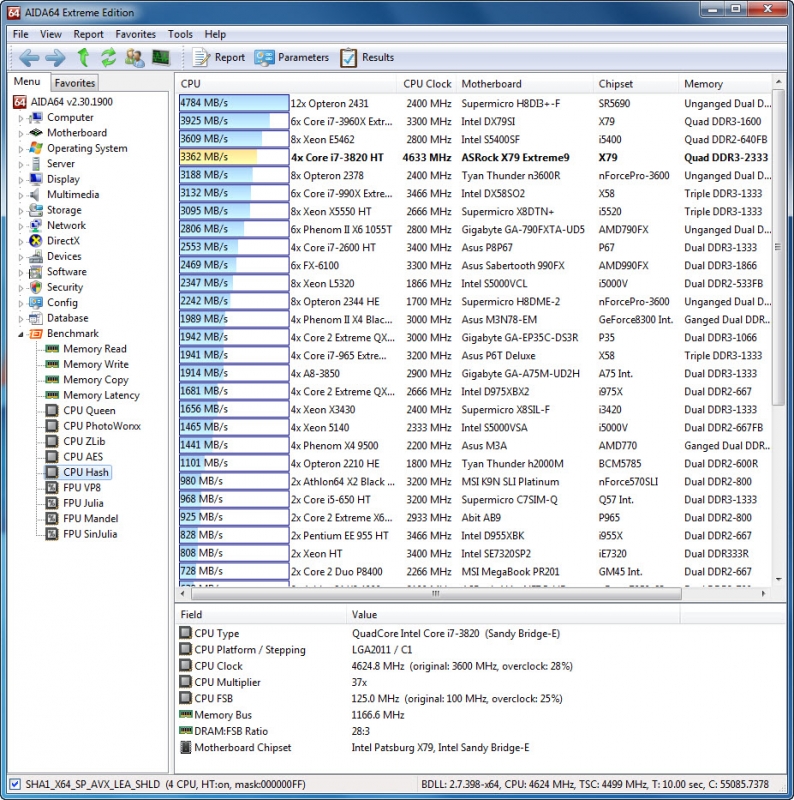The image size is (794, 800).
Task: Open the Database category
Action: [67, 318]
